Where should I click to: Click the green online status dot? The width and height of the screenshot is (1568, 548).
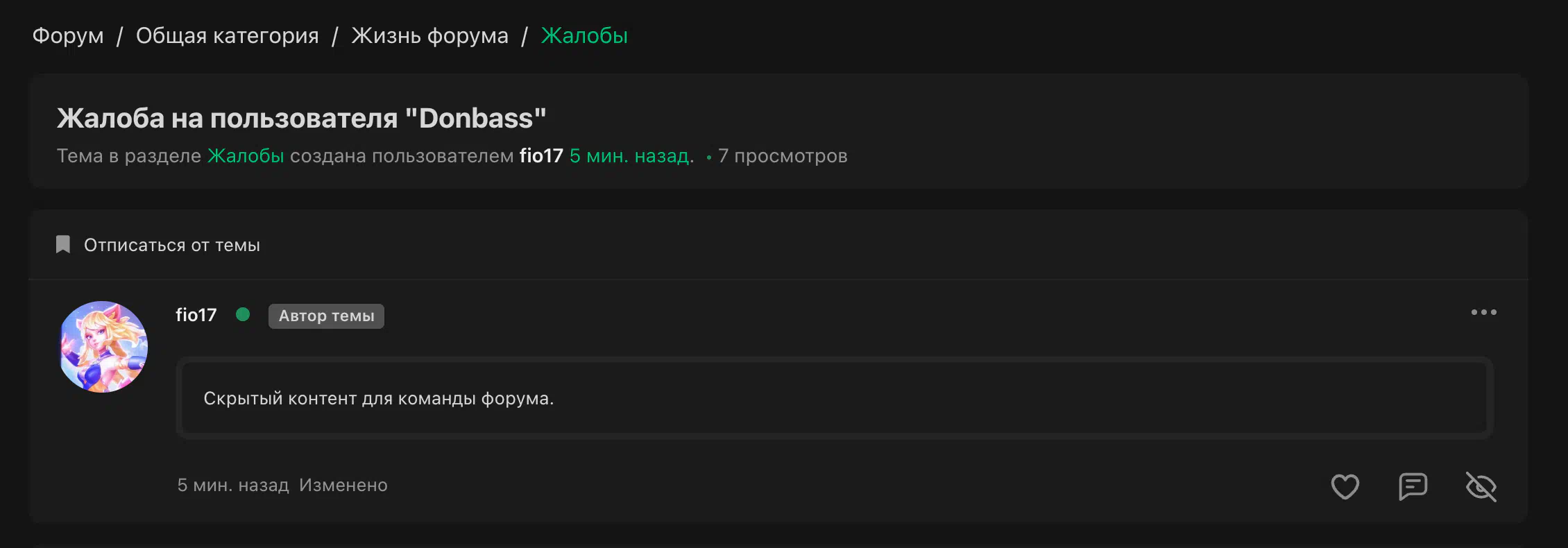point(243,314)
